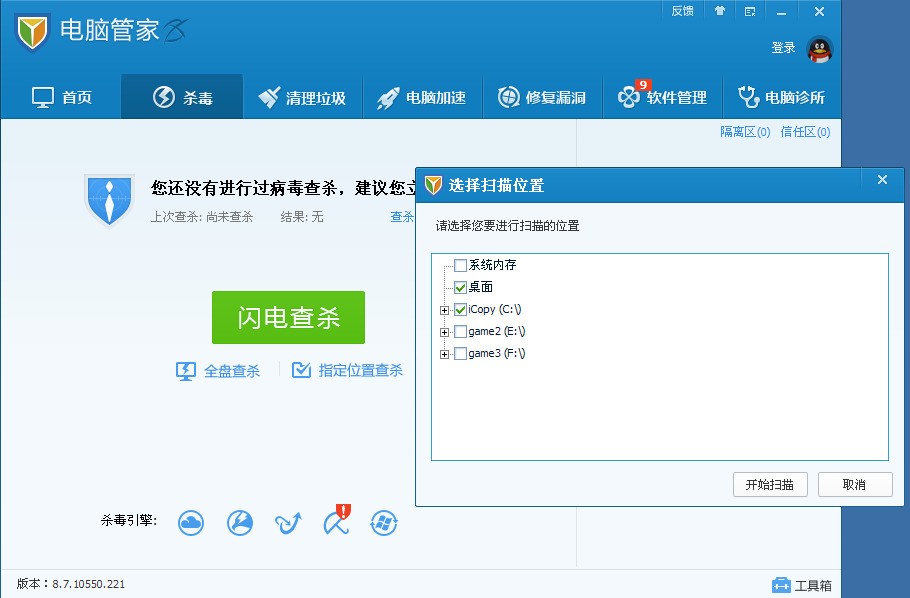Select the third engine icon with arrow
Image resolution: width=910 pixels, height=598 pixels.
(288, 523)
